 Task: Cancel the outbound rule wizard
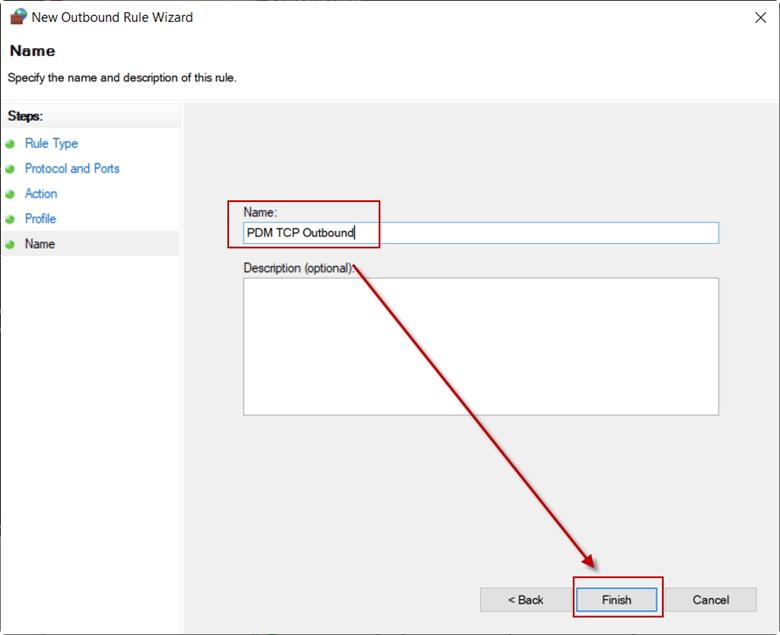(x=710, y=600)
